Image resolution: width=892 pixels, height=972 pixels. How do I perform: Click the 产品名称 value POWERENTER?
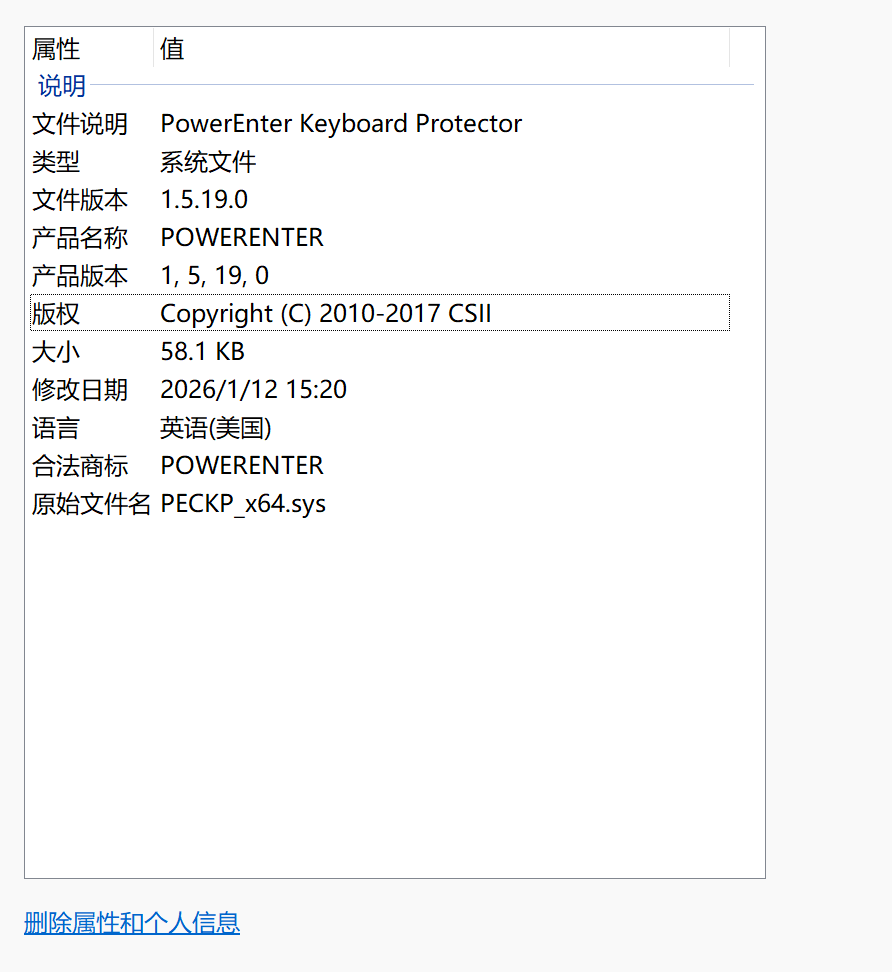coord(242,237)
